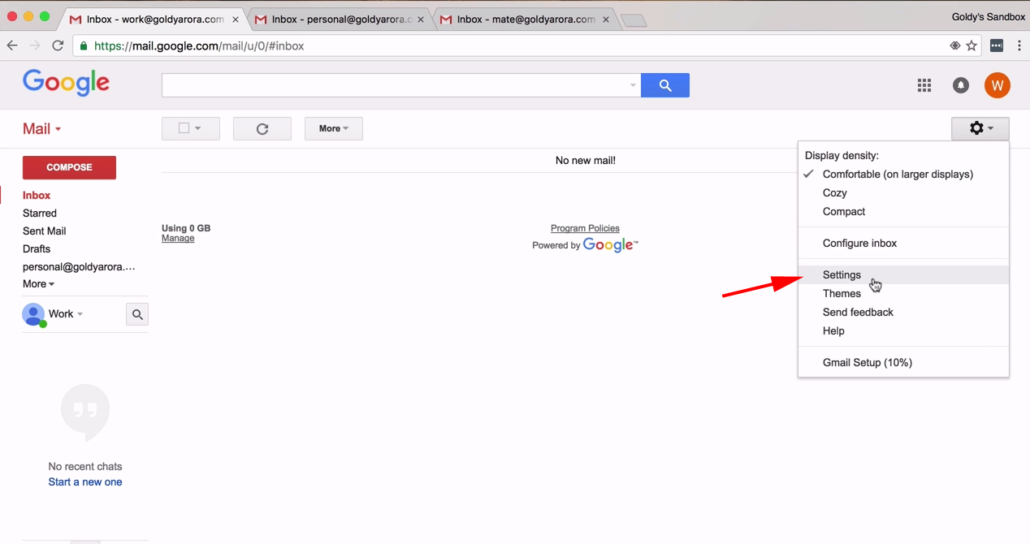Open Sent Mail folder
This screenshot has width=1030, height=544.
44,231
